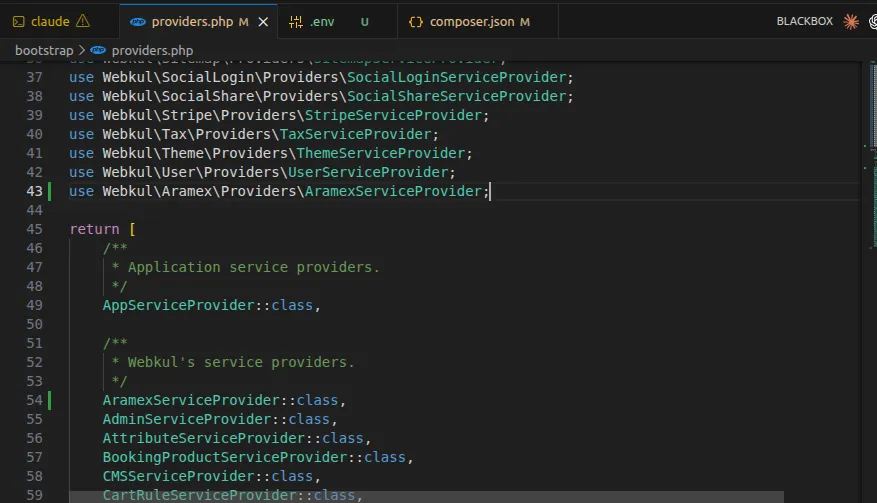Click the providers.php breadcrumb item

152,50
